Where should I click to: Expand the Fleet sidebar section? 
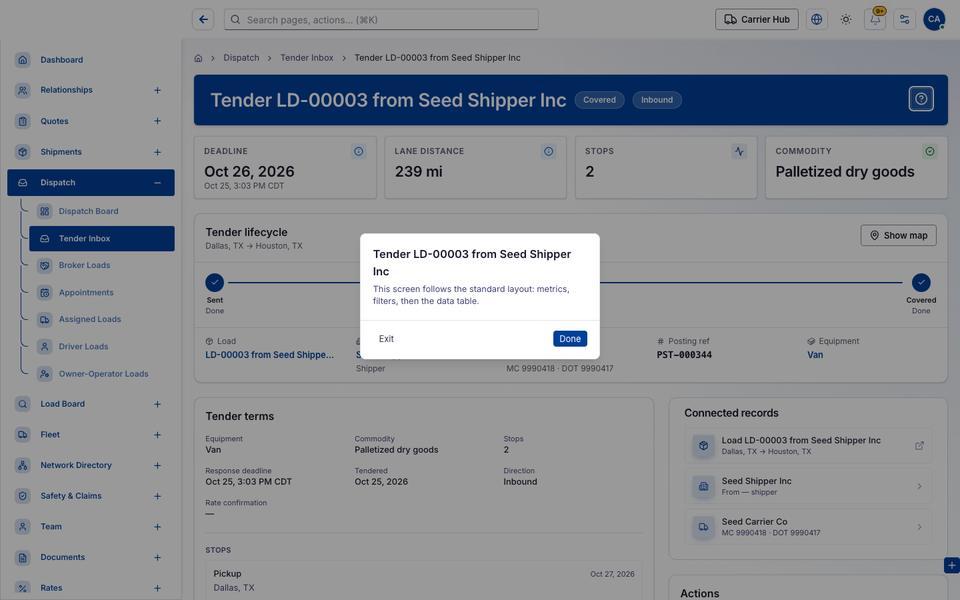point(157,435)
